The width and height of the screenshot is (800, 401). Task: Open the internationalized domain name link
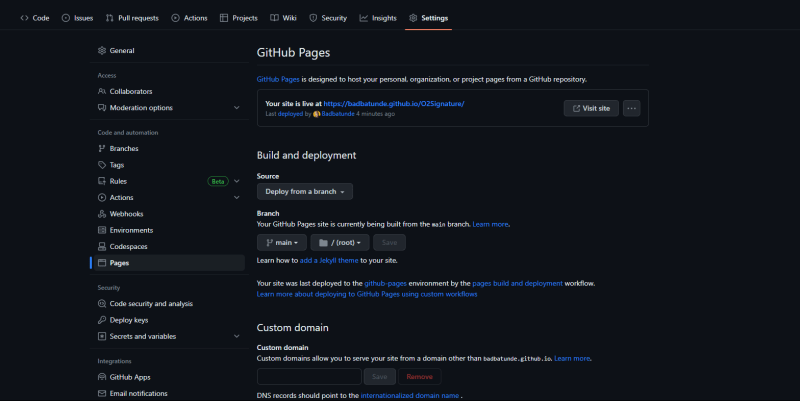pos(410,395)
